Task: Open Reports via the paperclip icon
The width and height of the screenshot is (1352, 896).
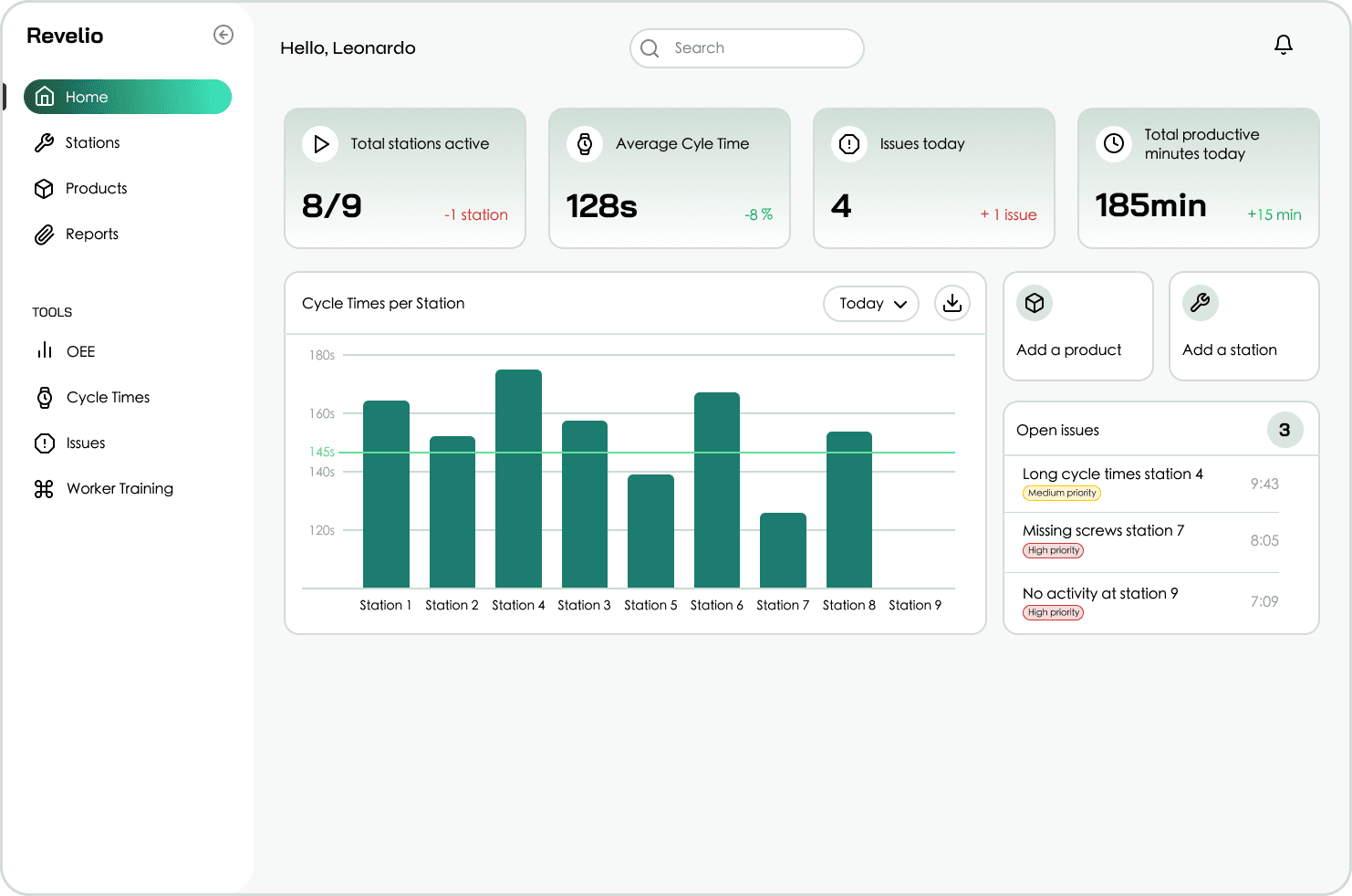Action: click(x=44, y=234)
